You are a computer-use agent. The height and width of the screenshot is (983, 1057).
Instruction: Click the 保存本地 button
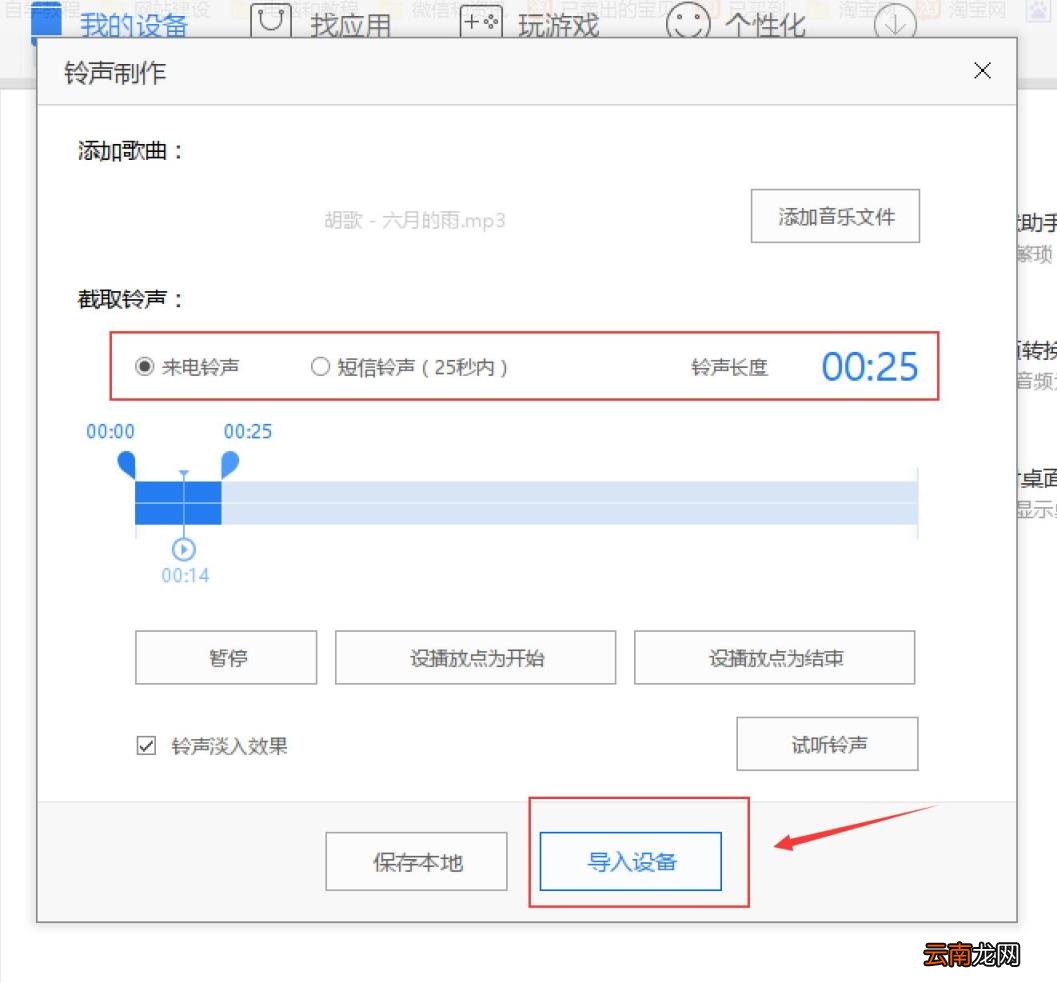(417, 862)
